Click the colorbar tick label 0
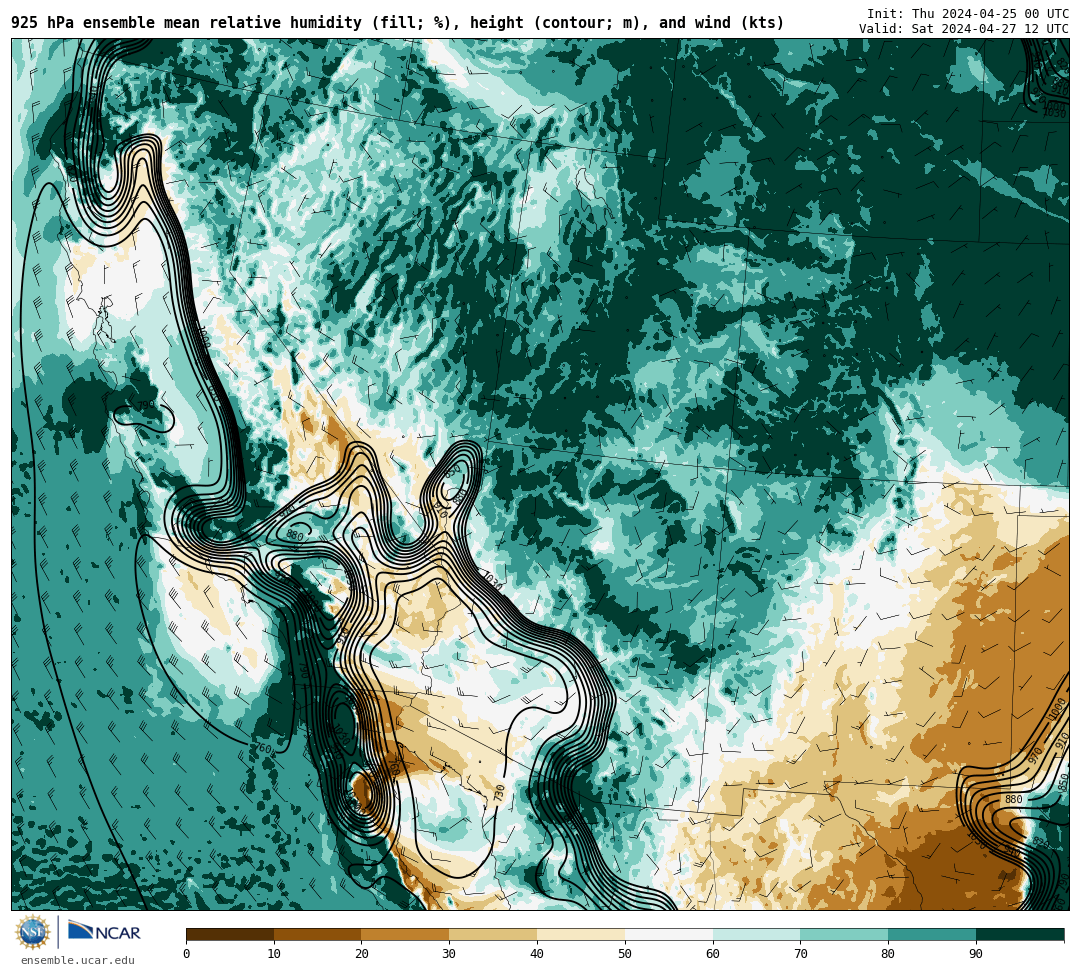Viewport: 1080px width, 973px height. (x=187, y=954)
